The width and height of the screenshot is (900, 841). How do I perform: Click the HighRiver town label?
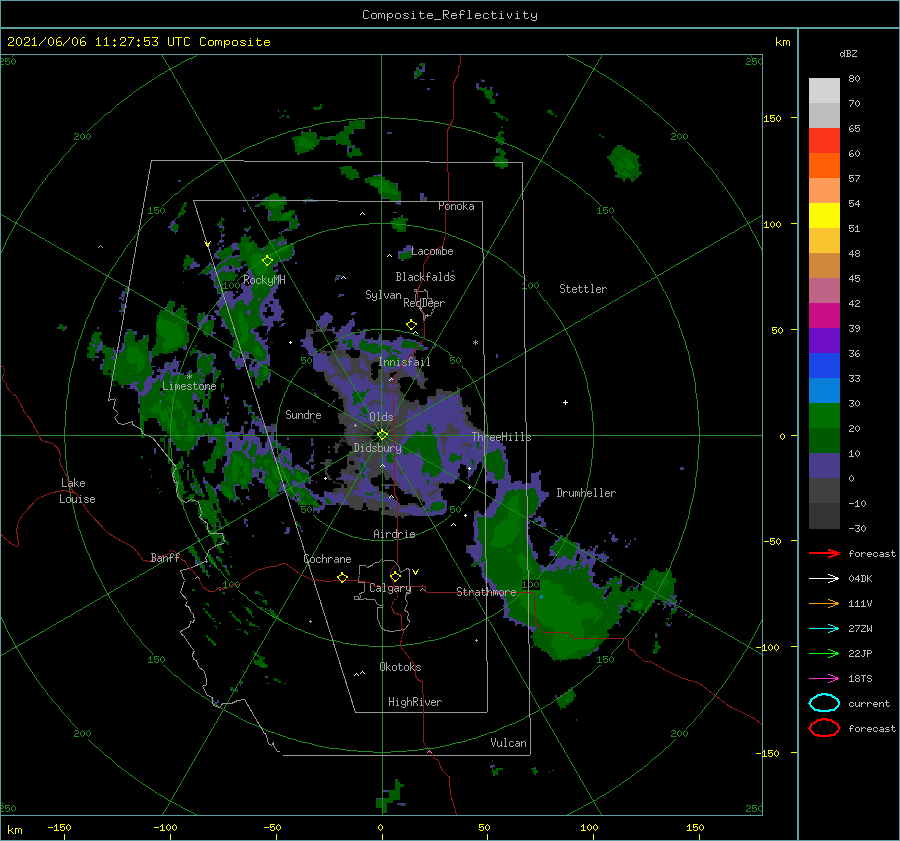click(415, 702)
